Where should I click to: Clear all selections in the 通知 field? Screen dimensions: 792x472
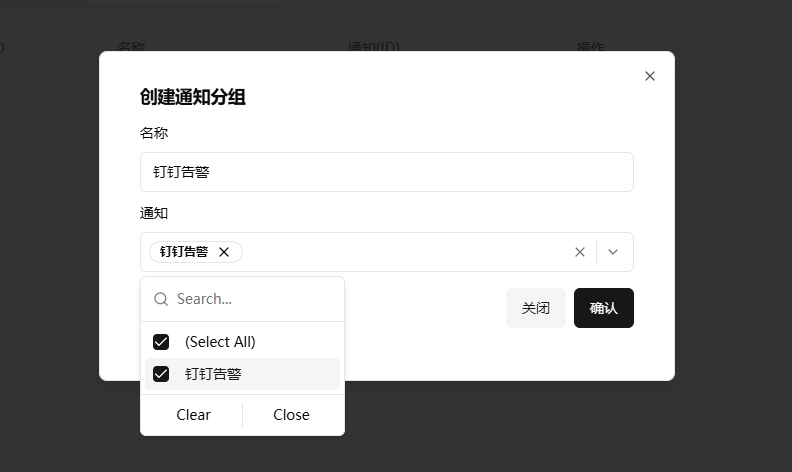[579, 252]
